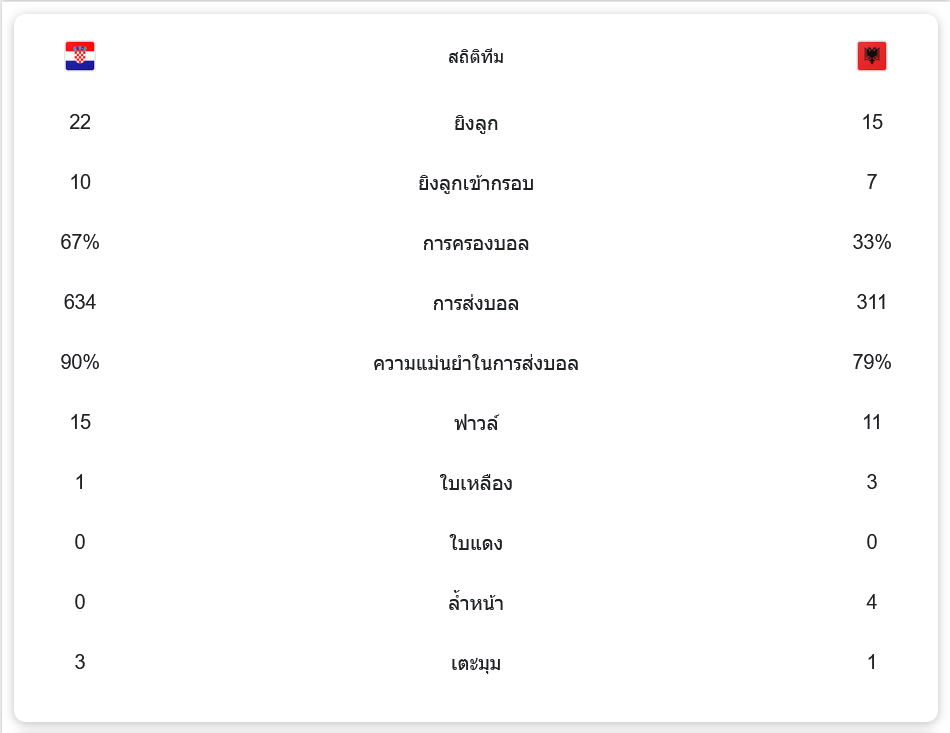This screenshot has height=733, width=950.
Task: Select Albania's 311 passes value
Action: pyautogui.click(x=872, y=302)
